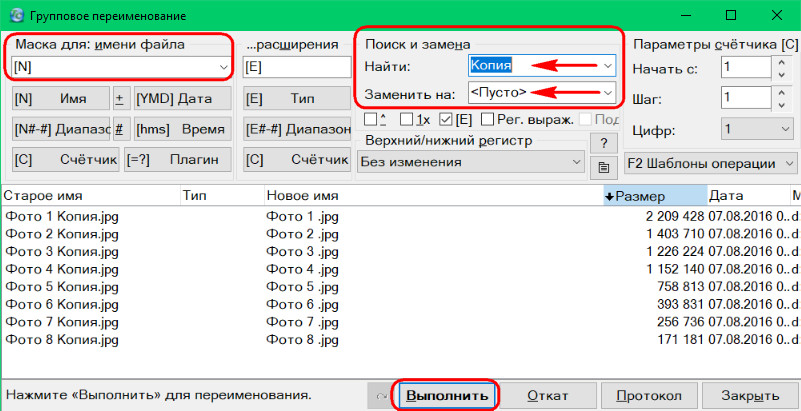
Task: Insert the [YMD] Дата placeholder
Action: click(x=182, y=99)
